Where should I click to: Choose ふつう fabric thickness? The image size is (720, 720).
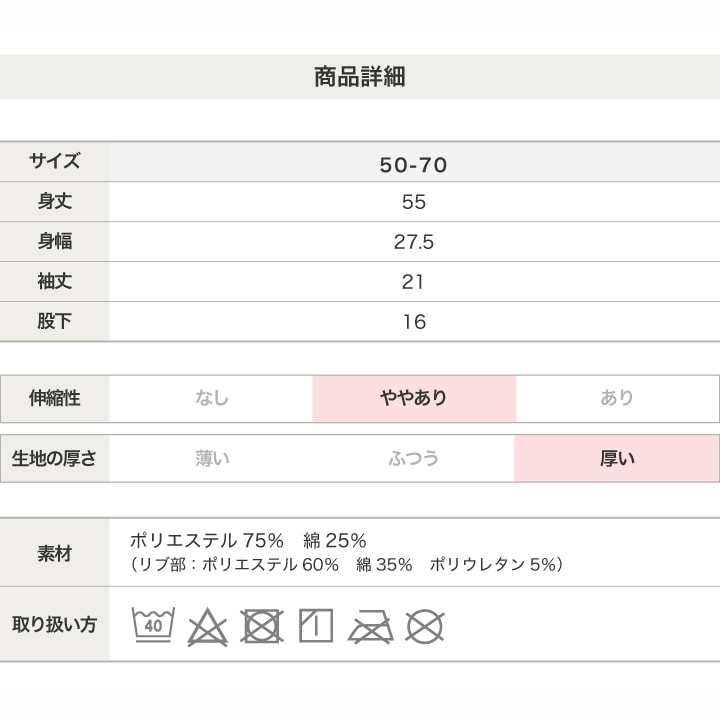tap(414, 459)
